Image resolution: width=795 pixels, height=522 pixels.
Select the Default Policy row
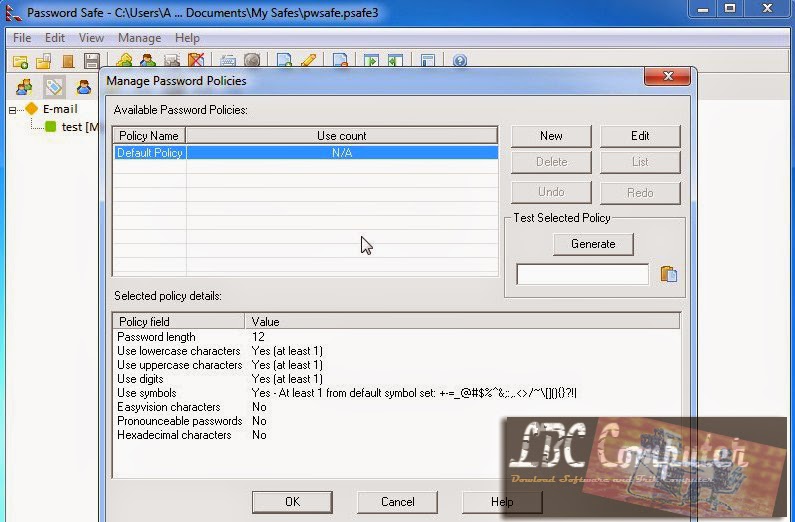[x=305, y=153]
